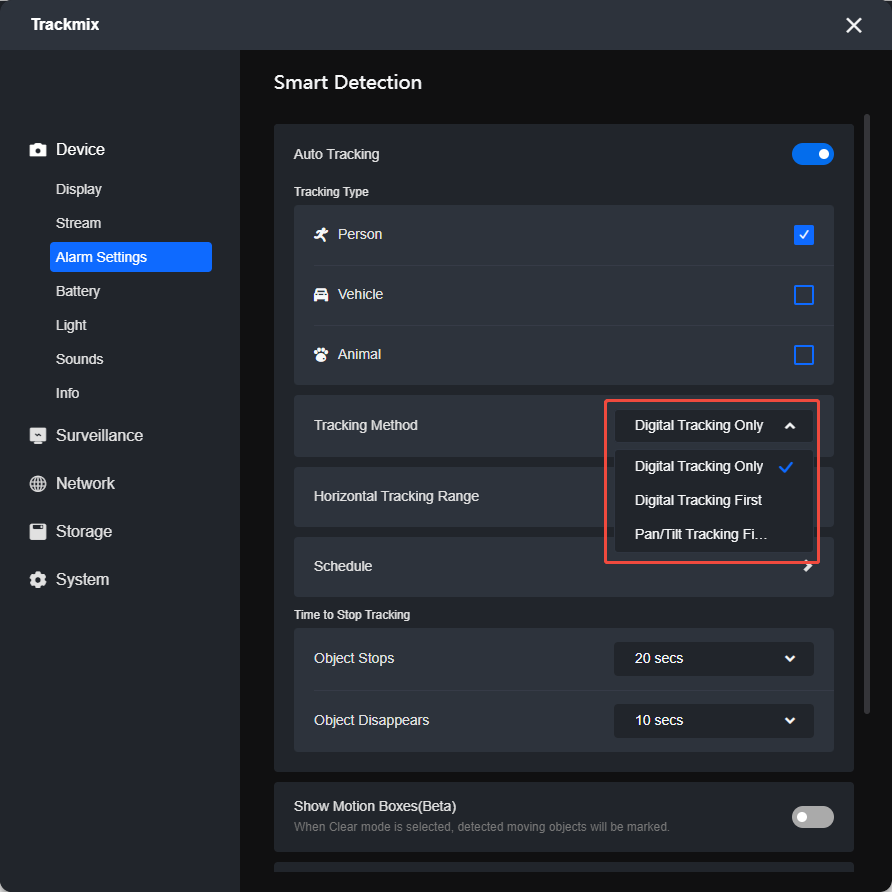
Task: Open the Sounds settings page
Action: point(80,360)
